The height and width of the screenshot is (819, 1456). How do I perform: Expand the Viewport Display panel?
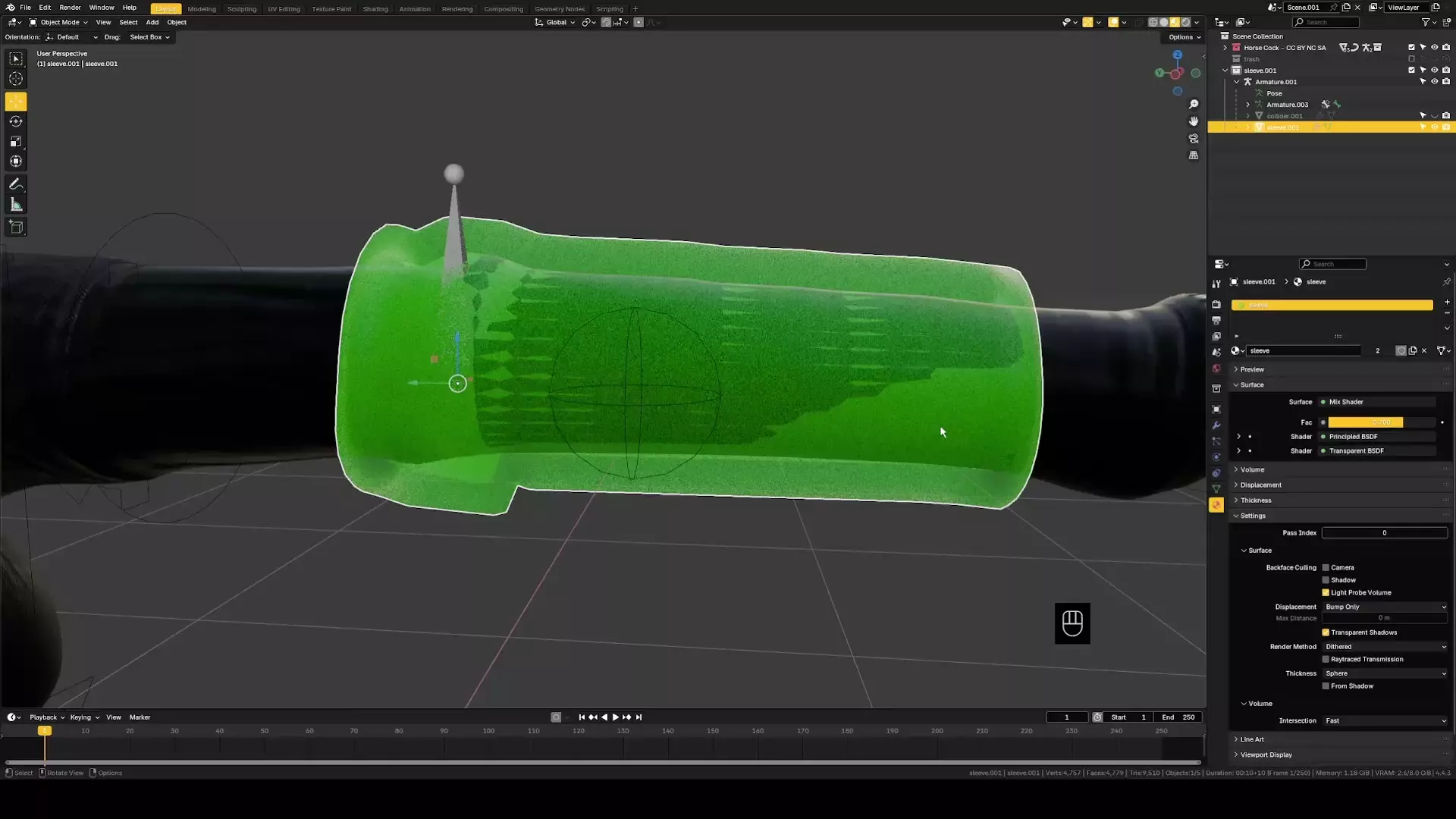[1266, 755]
